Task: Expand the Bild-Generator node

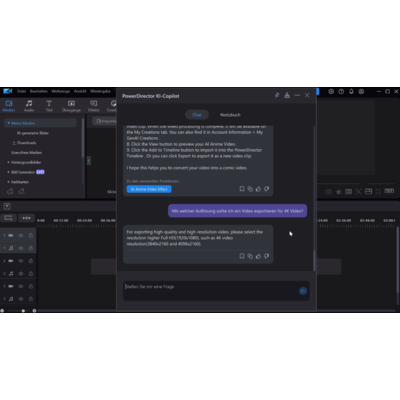Action: pyautogui.click(x=8, y=172)
